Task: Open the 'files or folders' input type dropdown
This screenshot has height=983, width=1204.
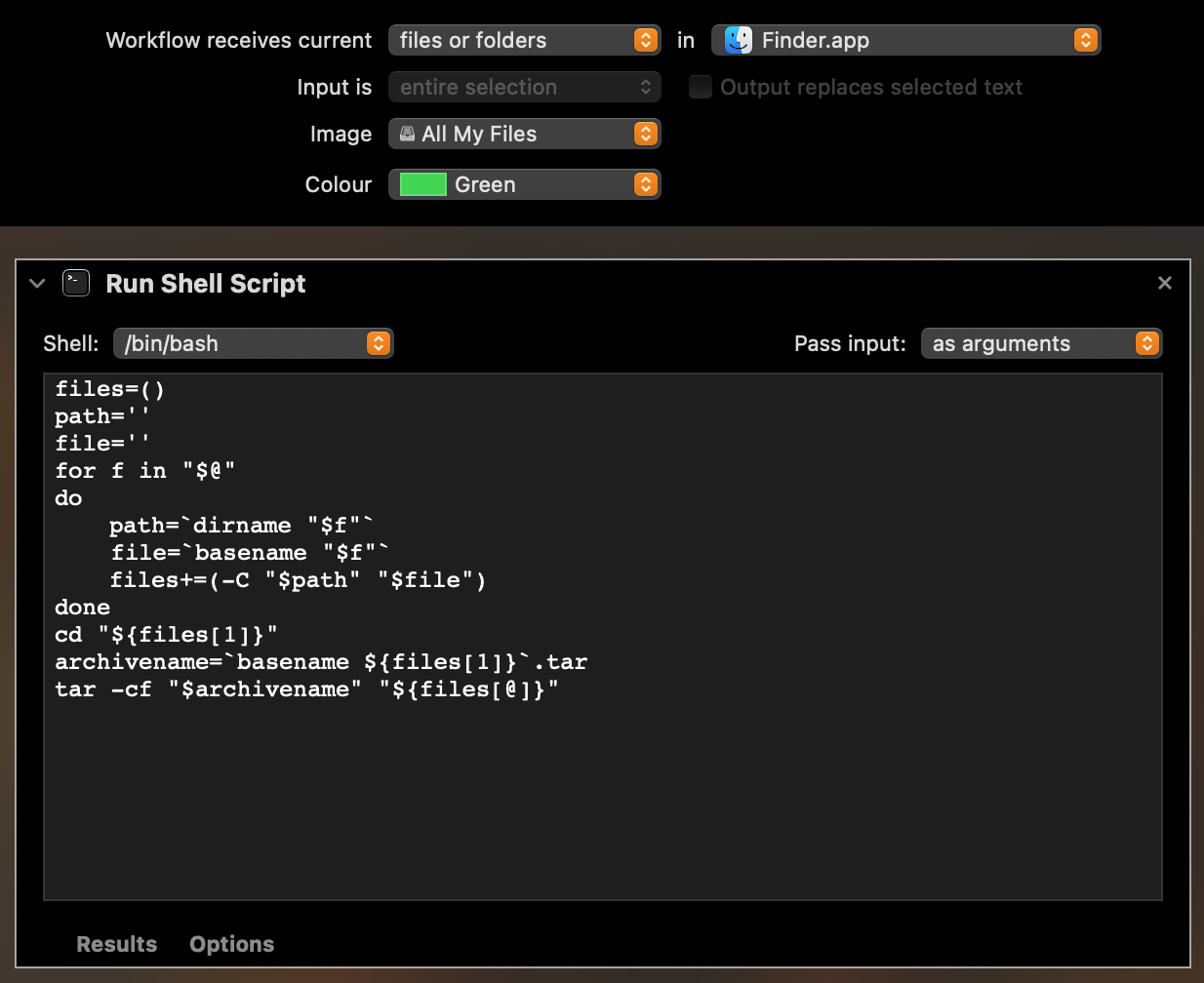Action: (x=525, y=40)
